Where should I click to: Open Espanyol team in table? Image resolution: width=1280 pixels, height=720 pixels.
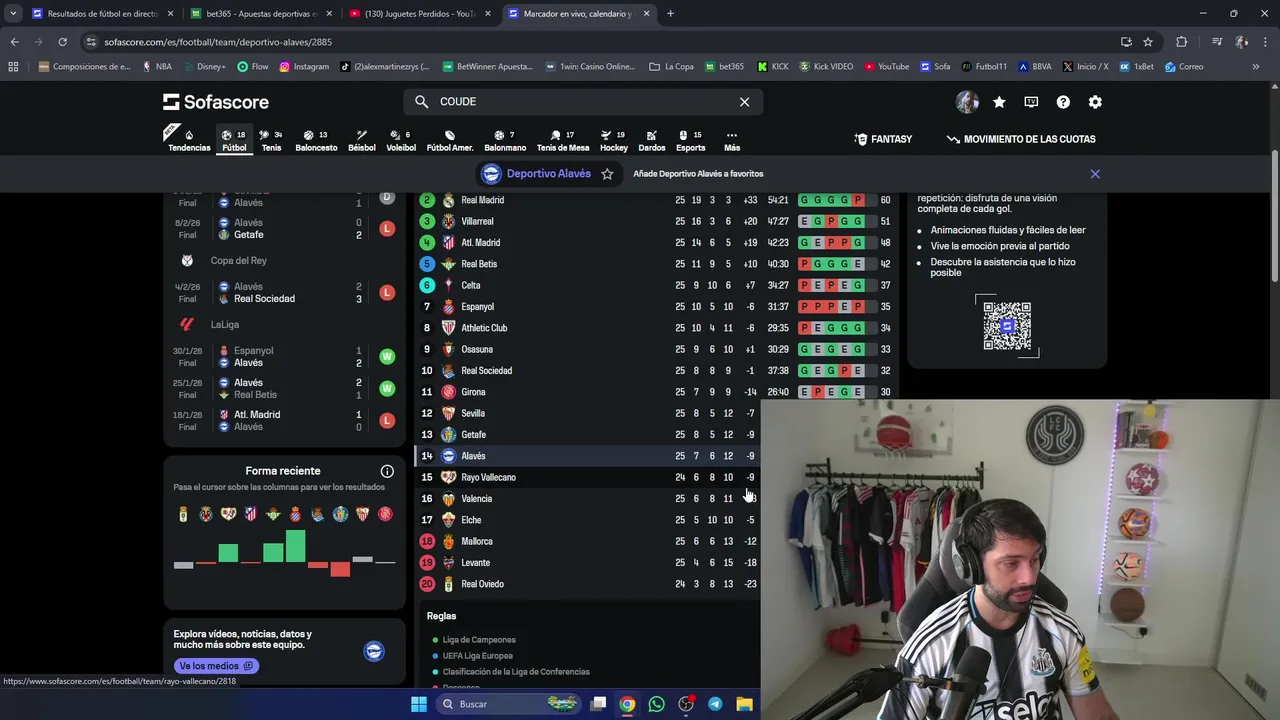[477, 307]
